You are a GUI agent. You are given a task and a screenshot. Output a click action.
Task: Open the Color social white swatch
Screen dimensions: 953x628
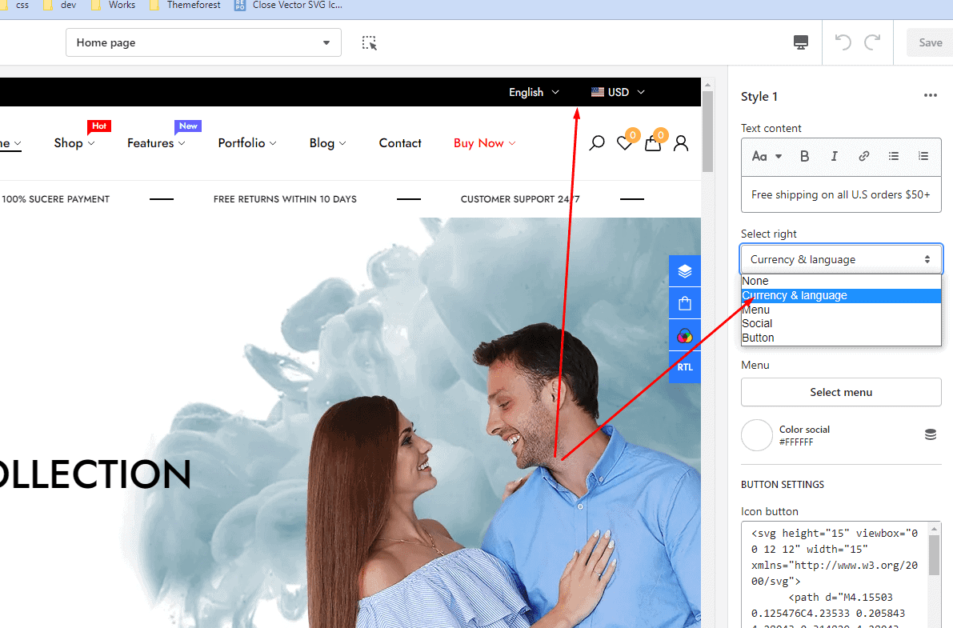coord(757,435)
